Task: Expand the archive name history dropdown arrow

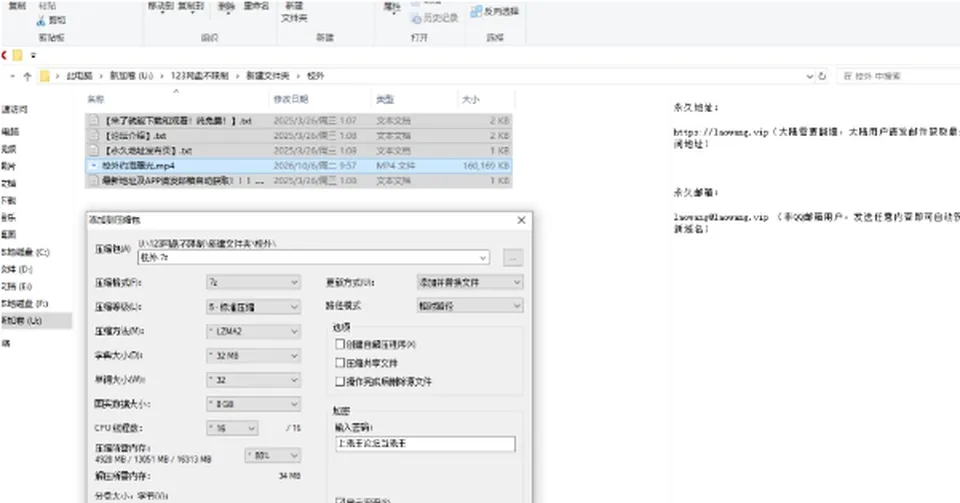Action: (x=483, y=258)
